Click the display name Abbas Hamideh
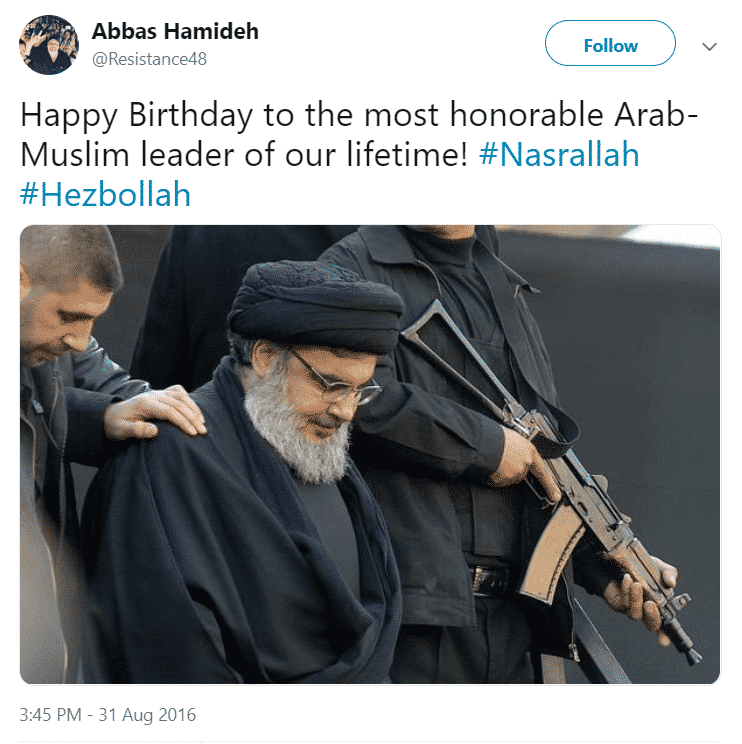 click(175, 32)
